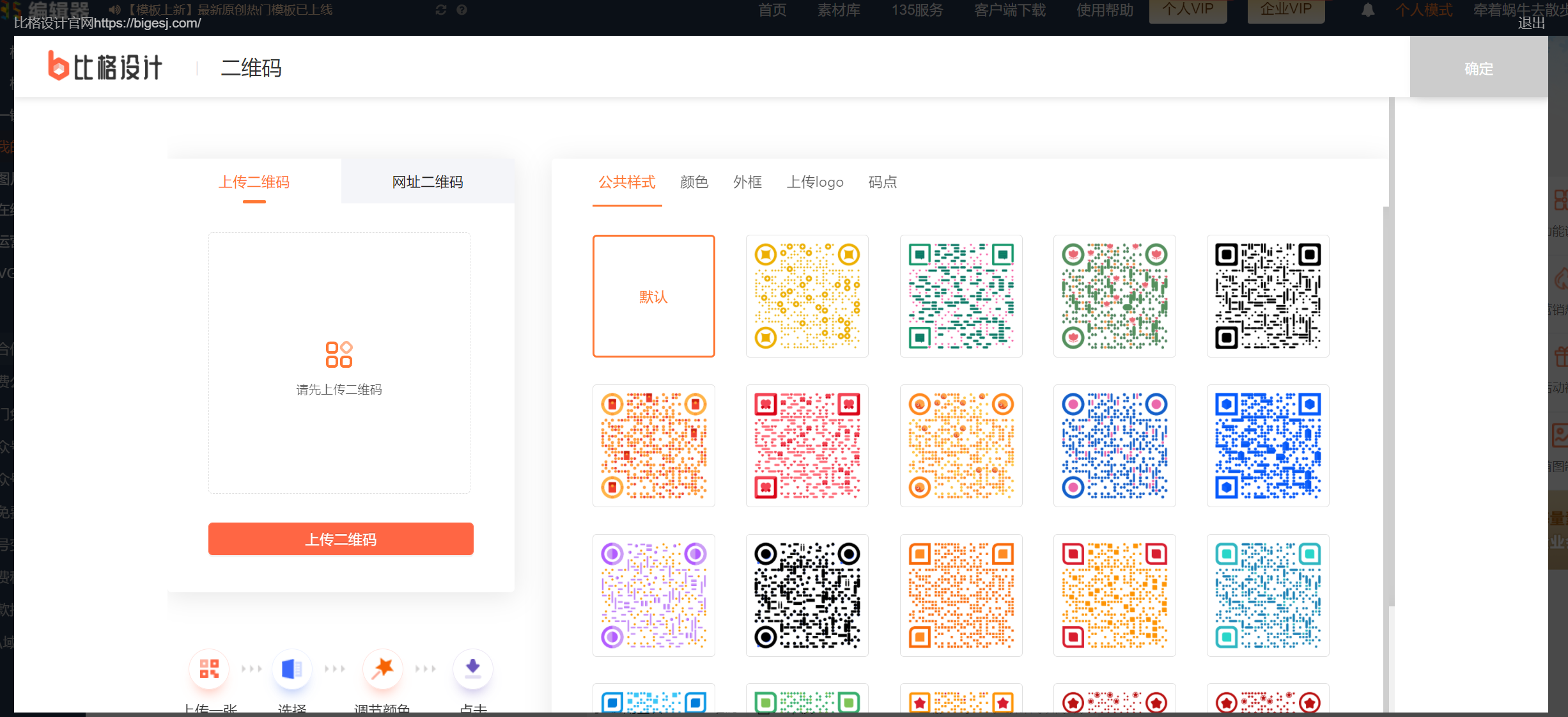Select the 默认 default QR style
The height and width of the screenshot is (717, 1568).
654,296
